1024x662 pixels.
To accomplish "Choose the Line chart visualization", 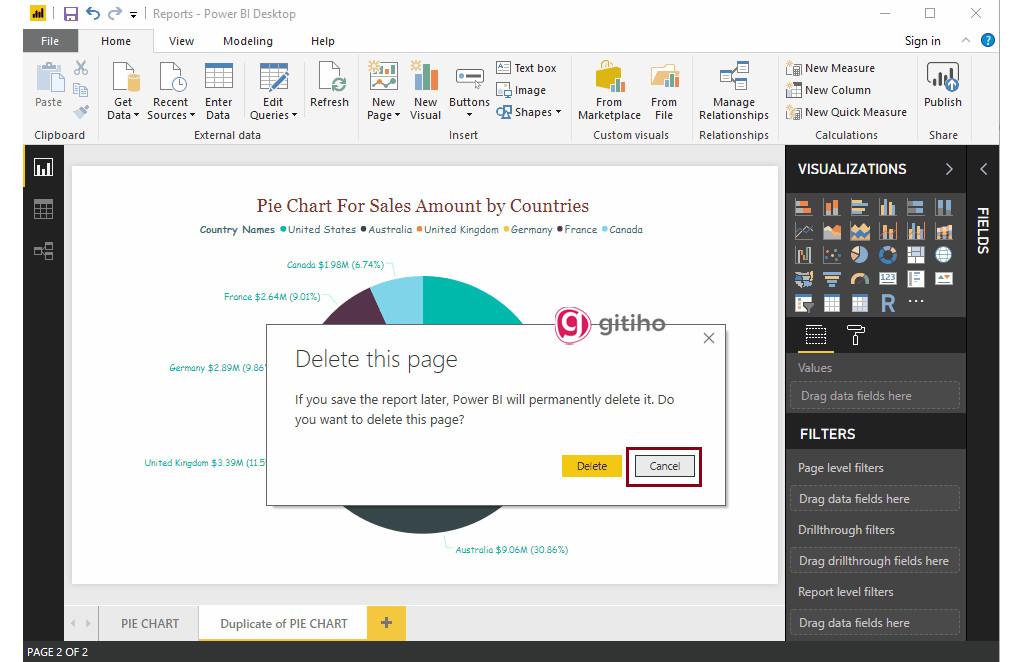I will [x=803, y=231].
